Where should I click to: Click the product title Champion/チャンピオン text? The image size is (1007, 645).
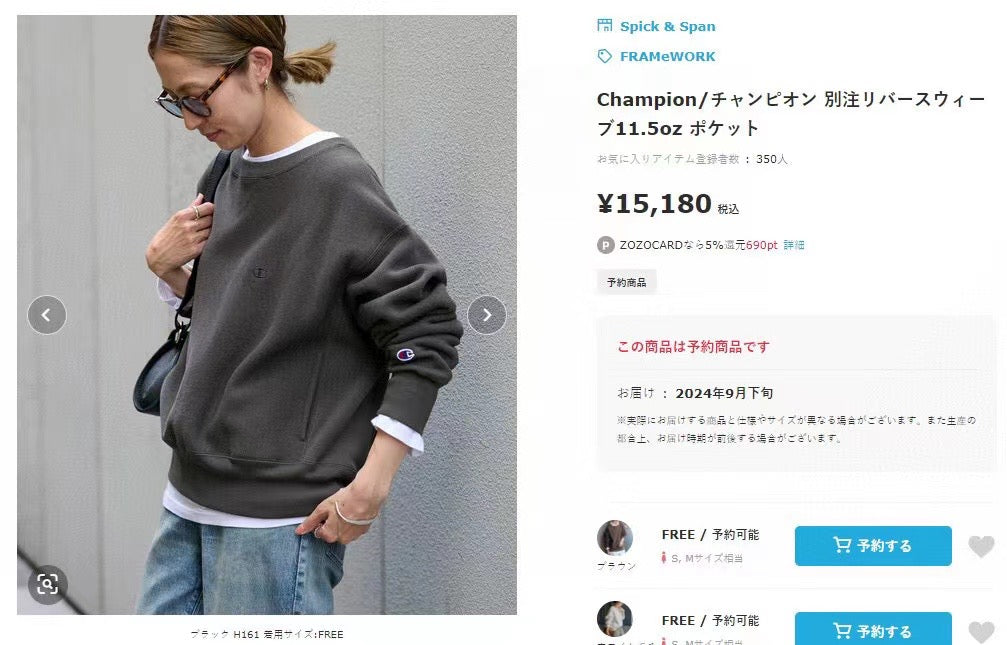[x=706, y=100]
